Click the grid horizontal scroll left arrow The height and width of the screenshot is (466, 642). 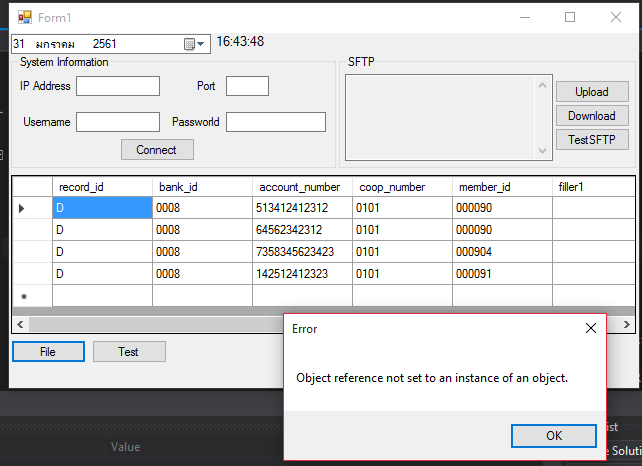point(20,325)
